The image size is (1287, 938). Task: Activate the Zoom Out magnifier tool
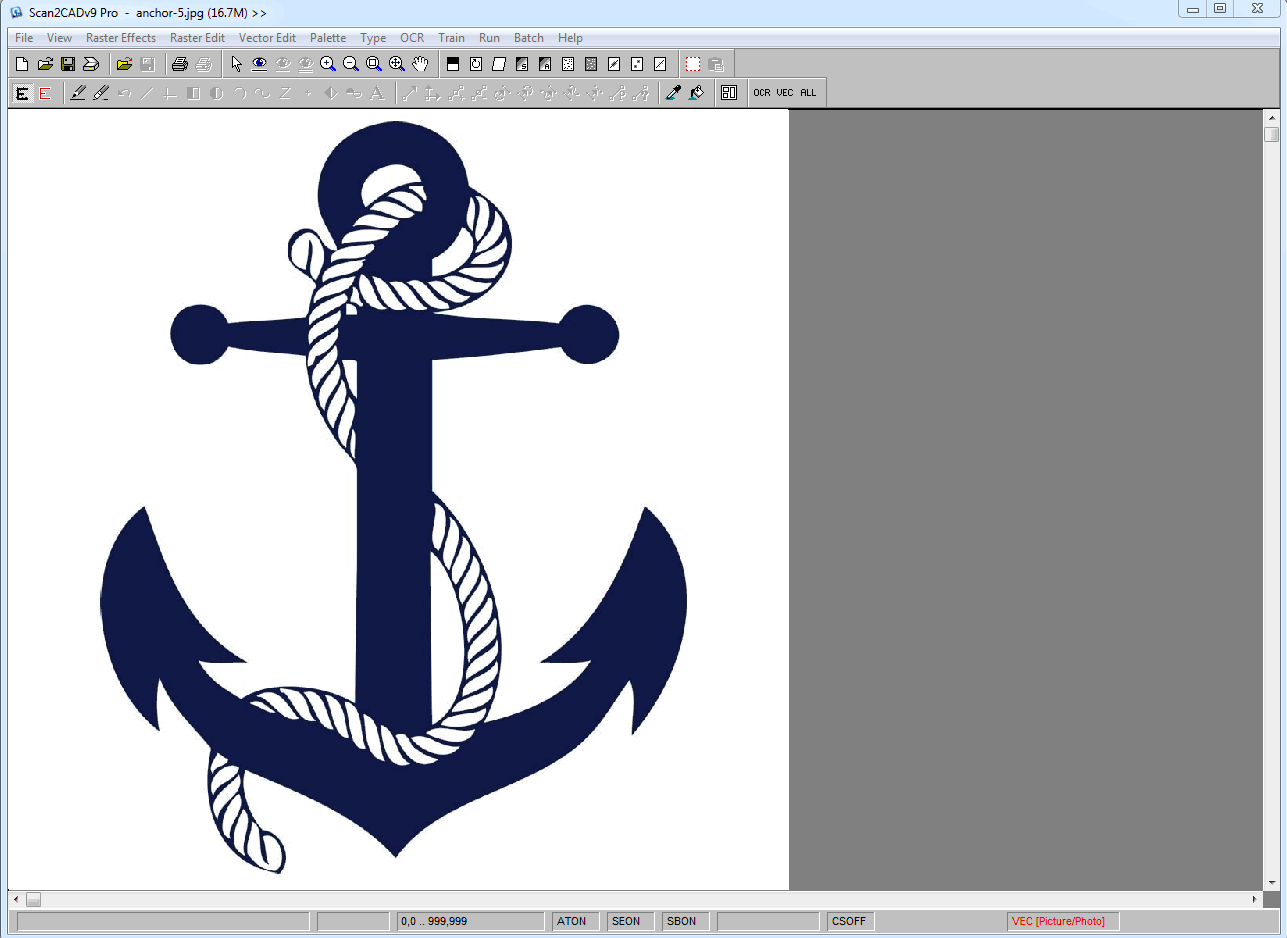[350, 63]
